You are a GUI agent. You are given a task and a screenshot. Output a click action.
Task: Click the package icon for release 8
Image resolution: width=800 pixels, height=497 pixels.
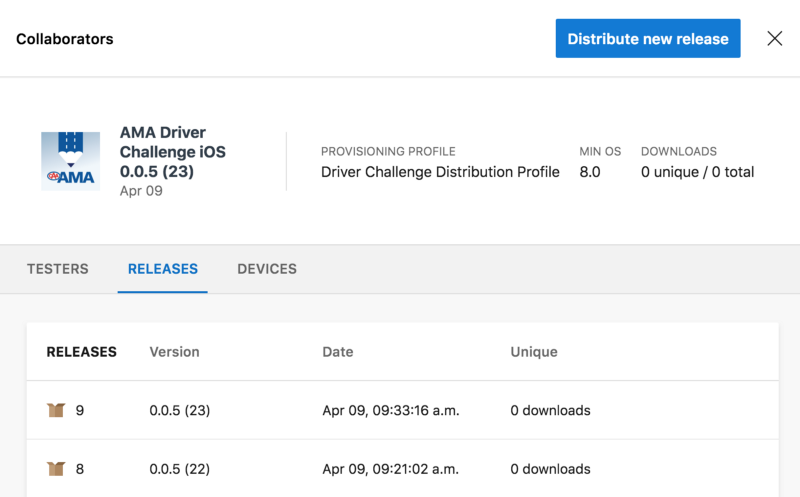click(56, 468)
